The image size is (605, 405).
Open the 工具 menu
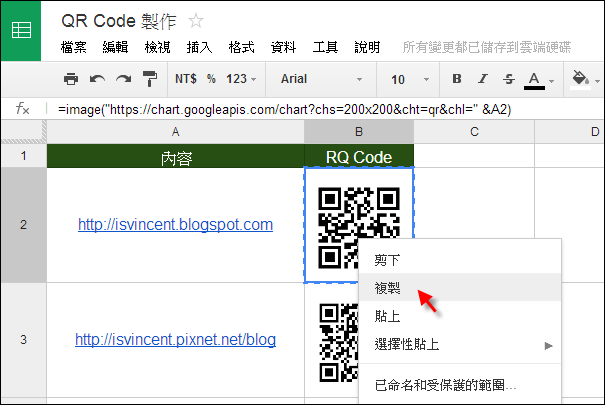point(326,47)
